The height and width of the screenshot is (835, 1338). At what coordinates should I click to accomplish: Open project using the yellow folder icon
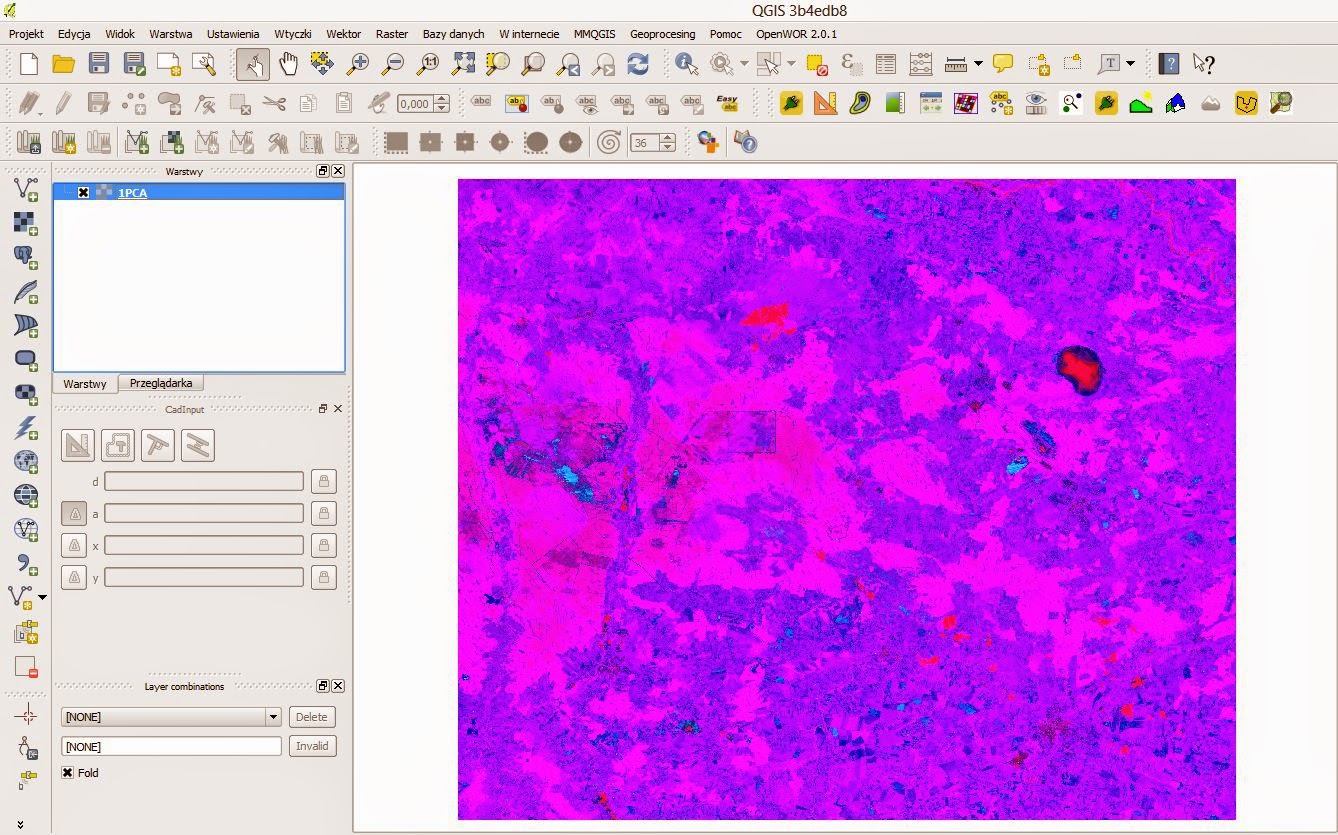(64, 65)
